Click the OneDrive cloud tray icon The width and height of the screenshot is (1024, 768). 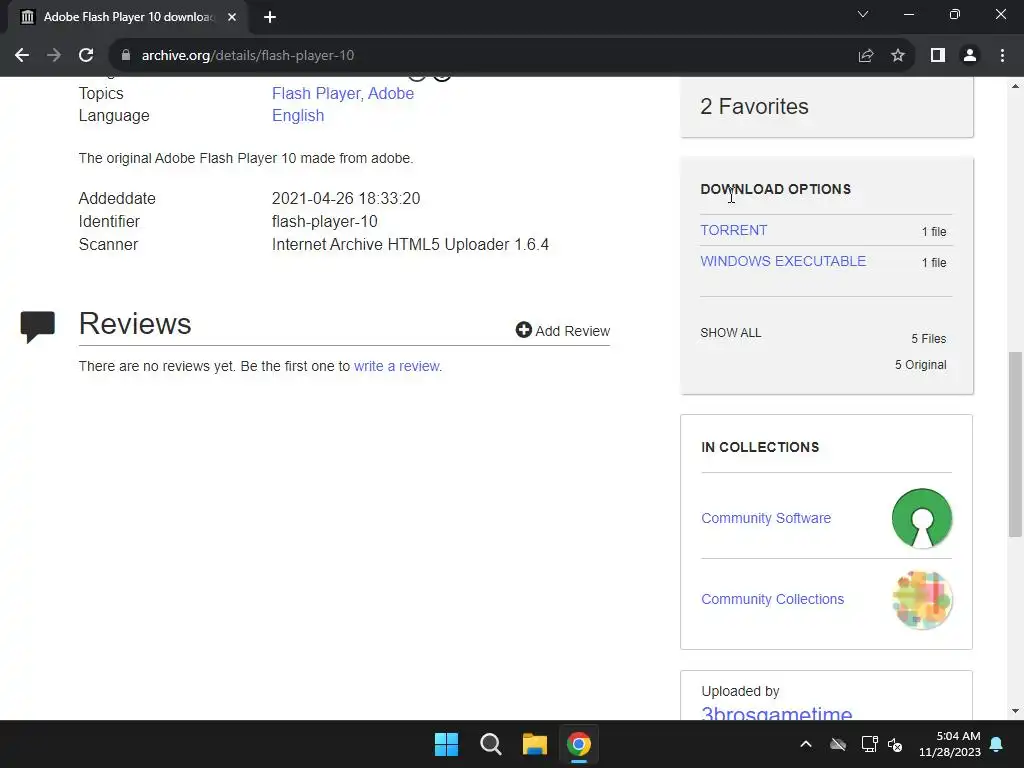coord(838,744)
